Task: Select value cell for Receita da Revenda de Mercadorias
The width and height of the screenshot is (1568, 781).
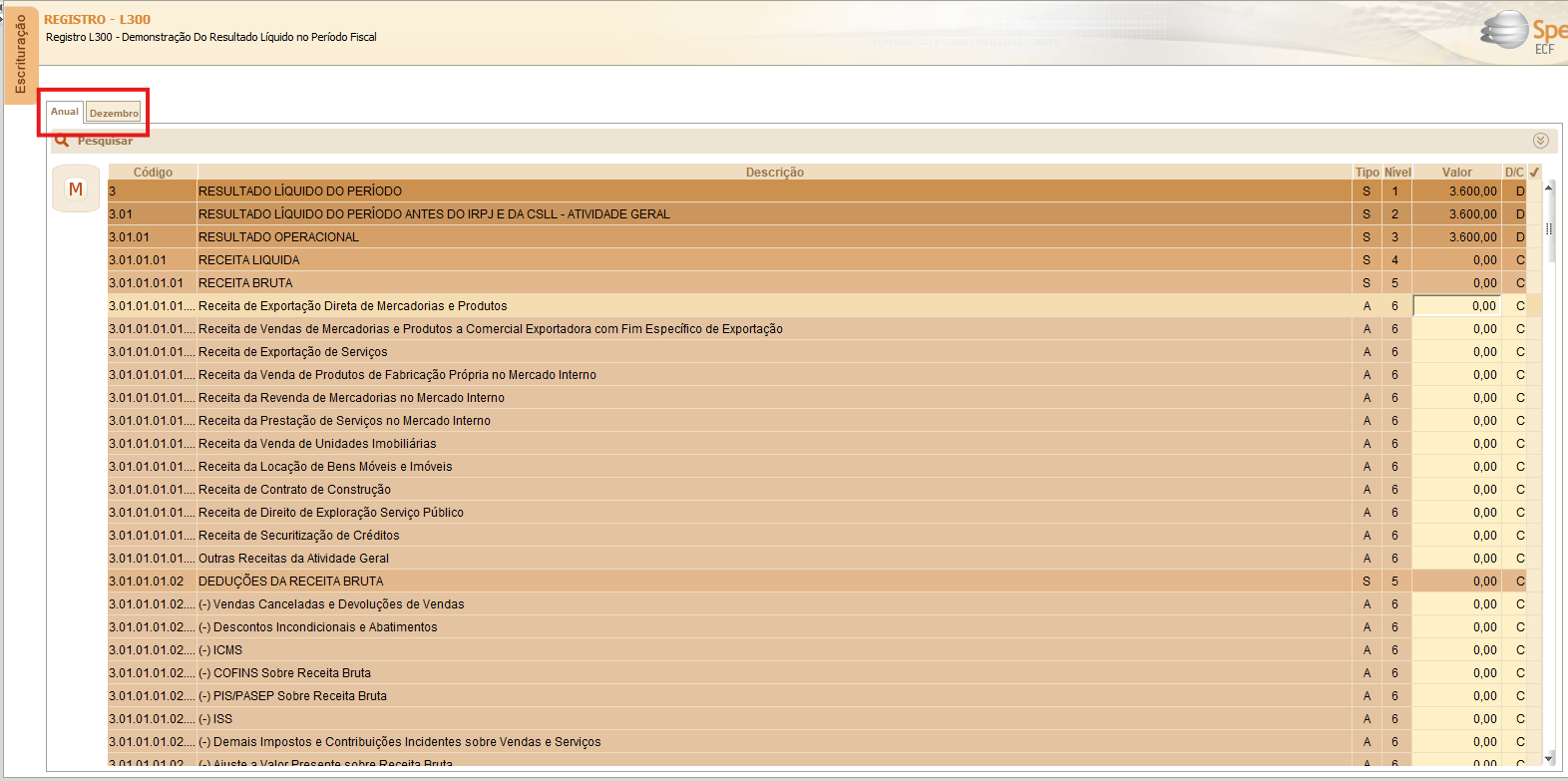Action: point(1456,398)
